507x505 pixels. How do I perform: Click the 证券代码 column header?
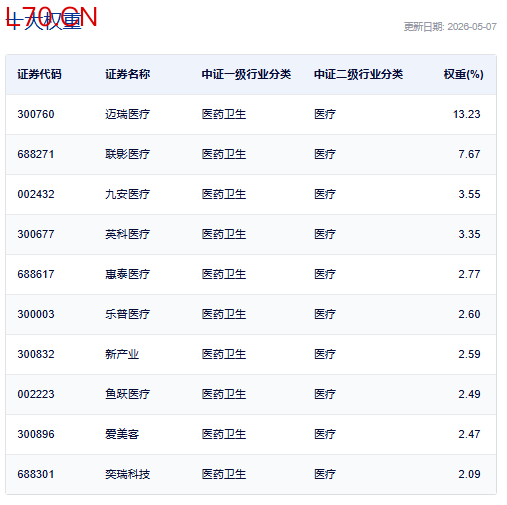click(39, 74)
